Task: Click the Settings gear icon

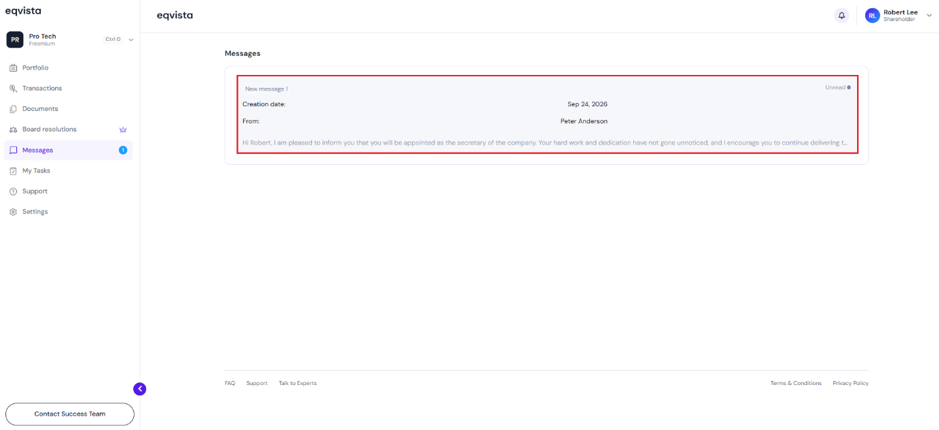Action: tap(13, 212)
